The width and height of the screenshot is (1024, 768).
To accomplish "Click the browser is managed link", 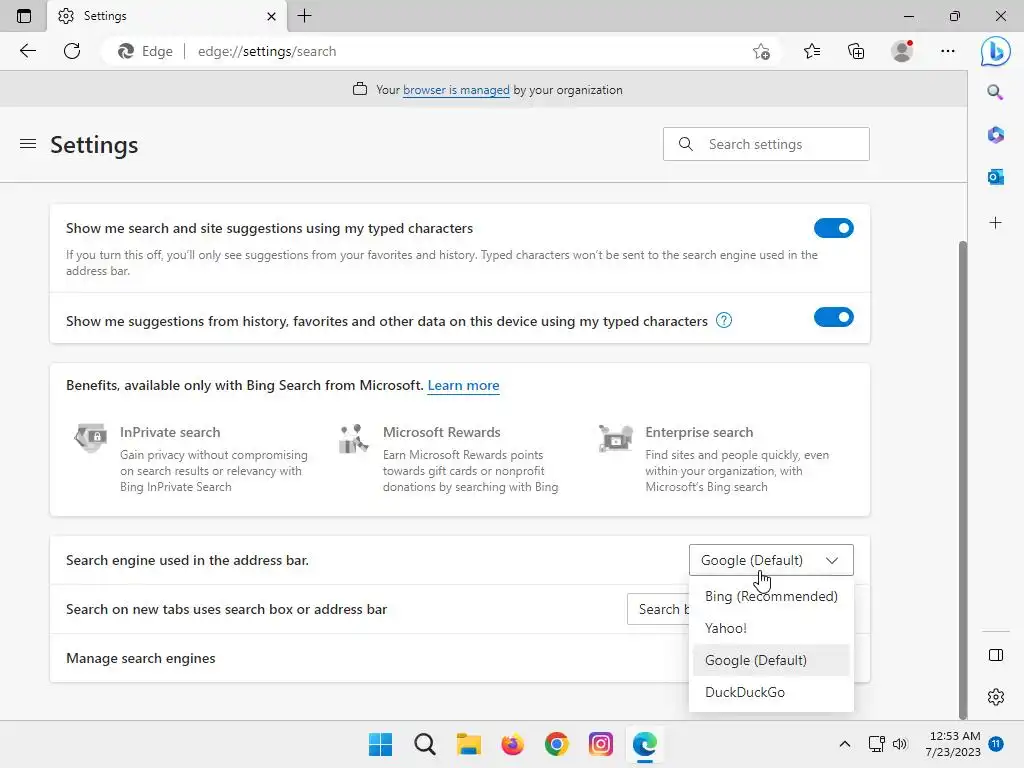I will click(456, 89).
